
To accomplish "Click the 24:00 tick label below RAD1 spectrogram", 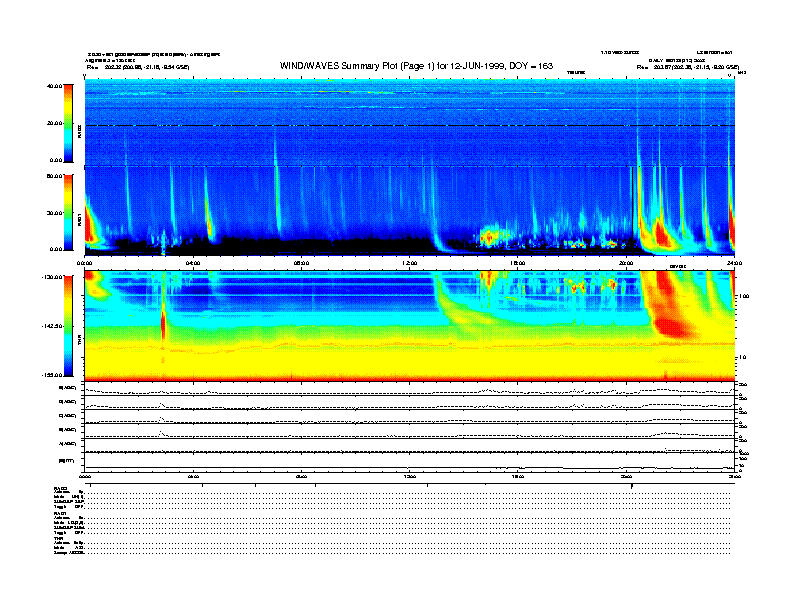I will 734,263.
